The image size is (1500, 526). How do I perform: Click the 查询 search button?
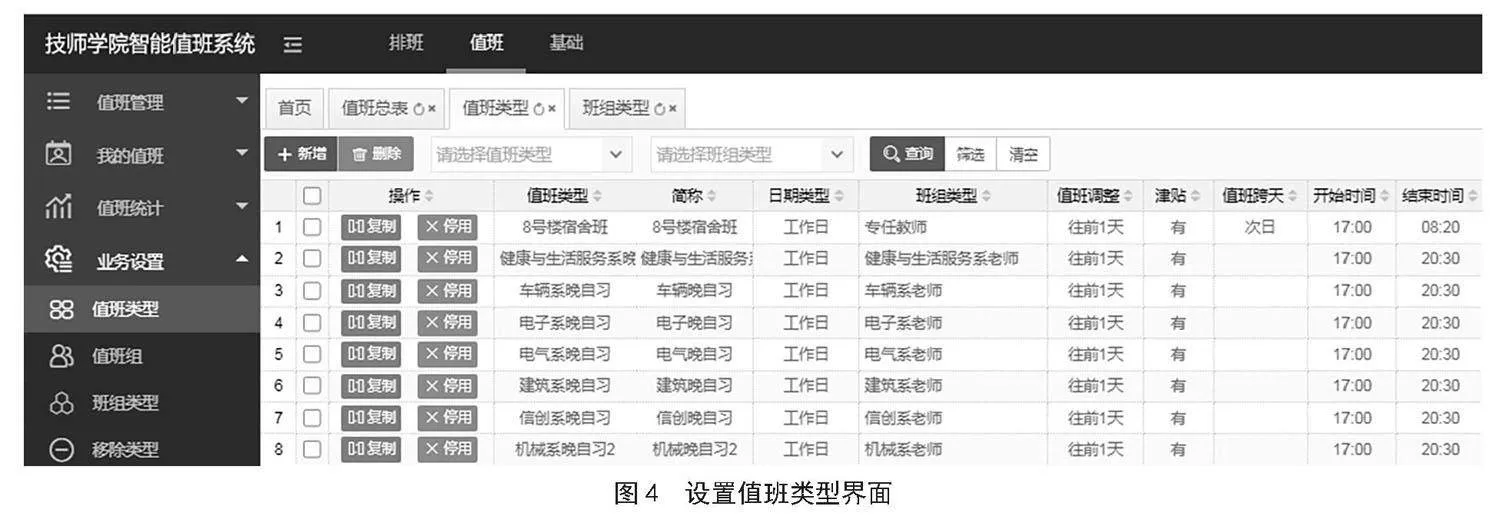pyautogui.click(x=908, y=154)
